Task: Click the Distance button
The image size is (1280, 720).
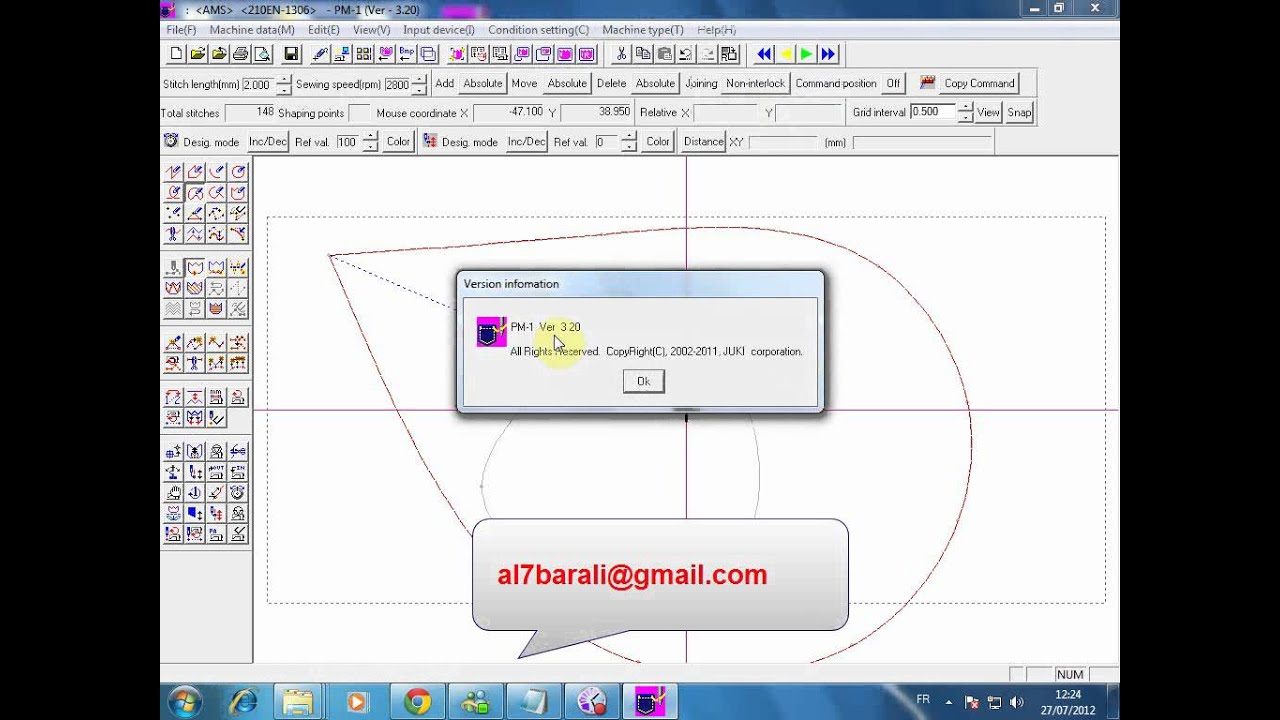Action: click(x=703, y=141)
